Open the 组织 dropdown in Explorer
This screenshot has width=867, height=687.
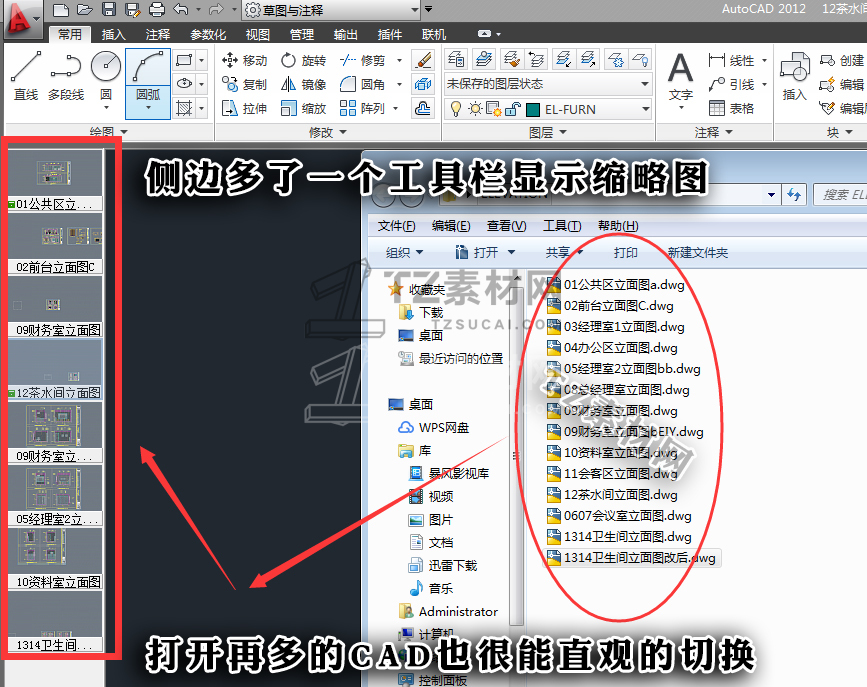(x=404, y=253)
